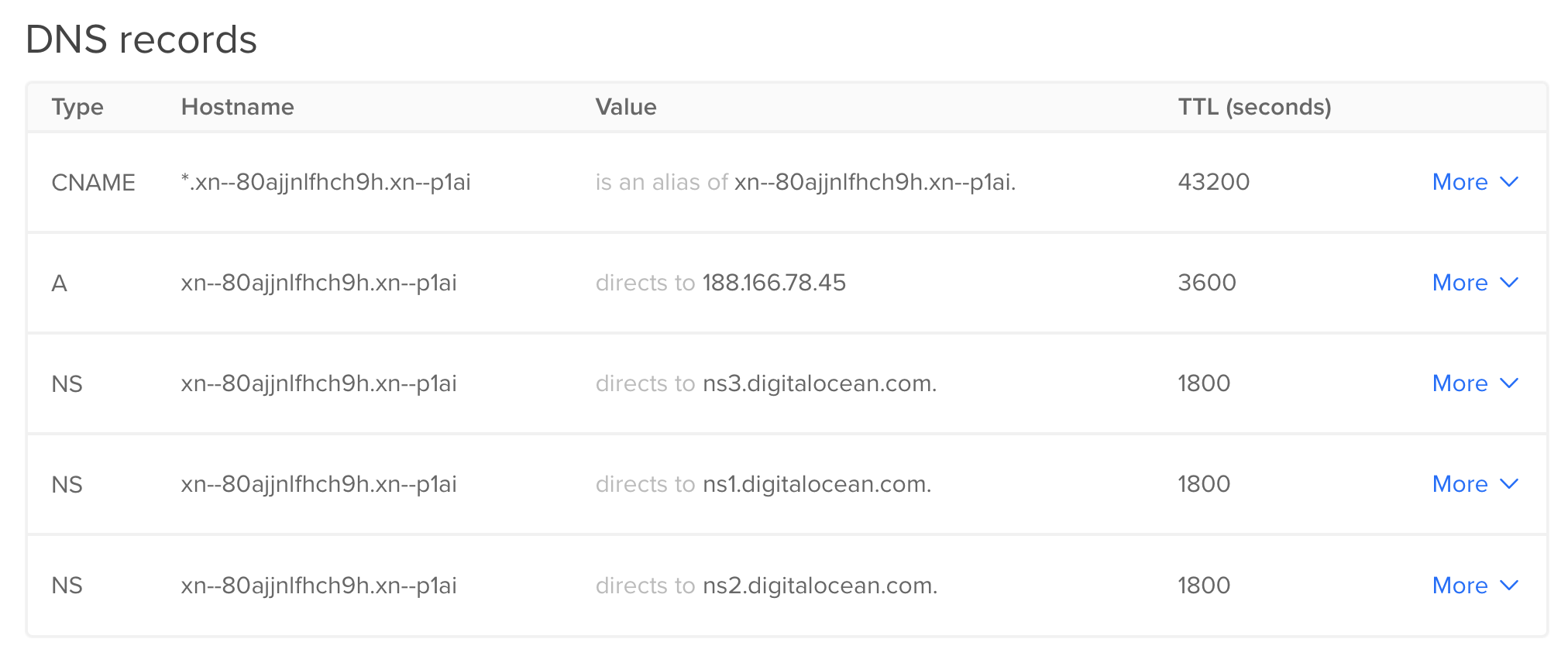The height and width of the screenshot is (663, 1568).
Task: Click hostname in the ns1 record row
Action: click(x=318, y=484)
